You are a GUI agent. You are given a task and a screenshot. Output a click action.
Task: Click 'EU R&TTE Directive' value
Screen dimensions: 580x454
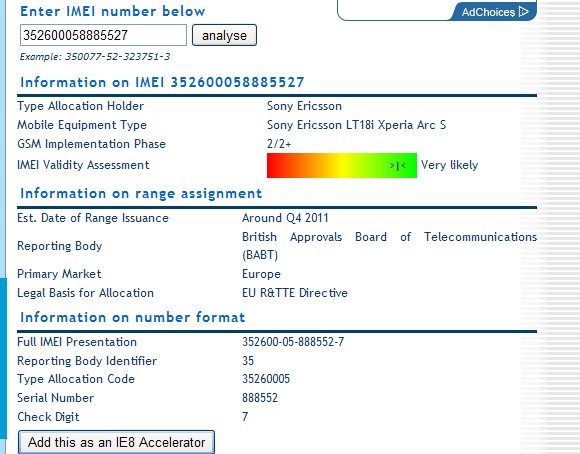coord(295,293)
